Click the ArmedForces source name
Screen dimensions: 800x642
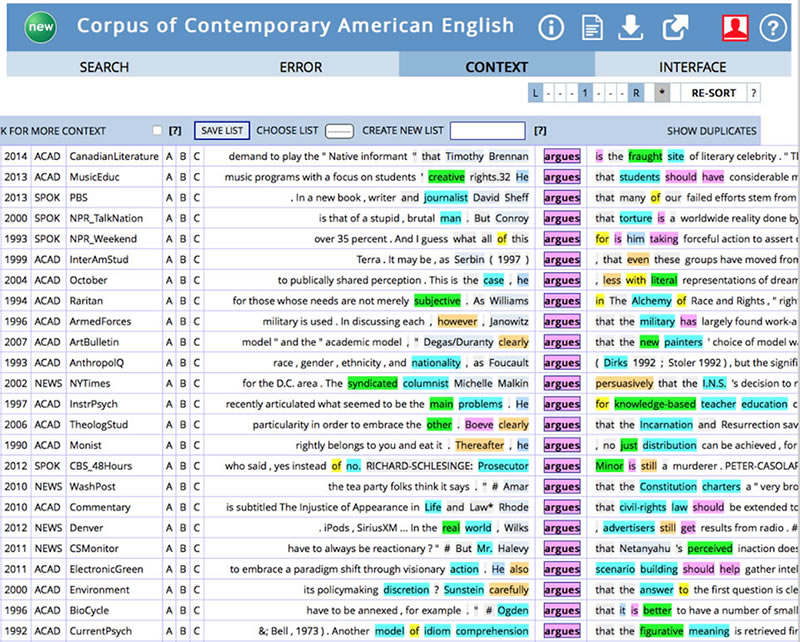(100, 322)
